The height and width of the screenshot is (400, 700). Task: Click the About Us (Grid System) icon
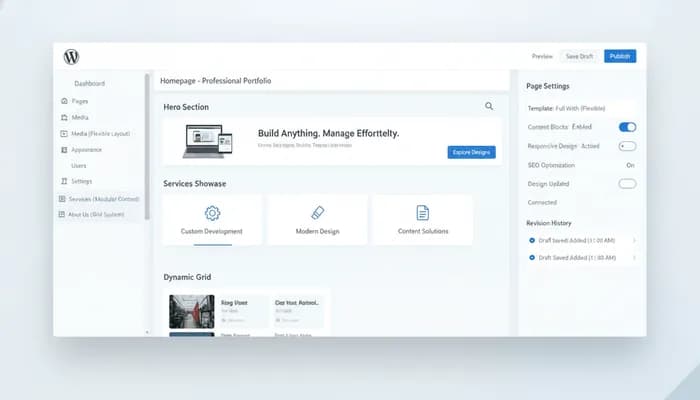62,214
